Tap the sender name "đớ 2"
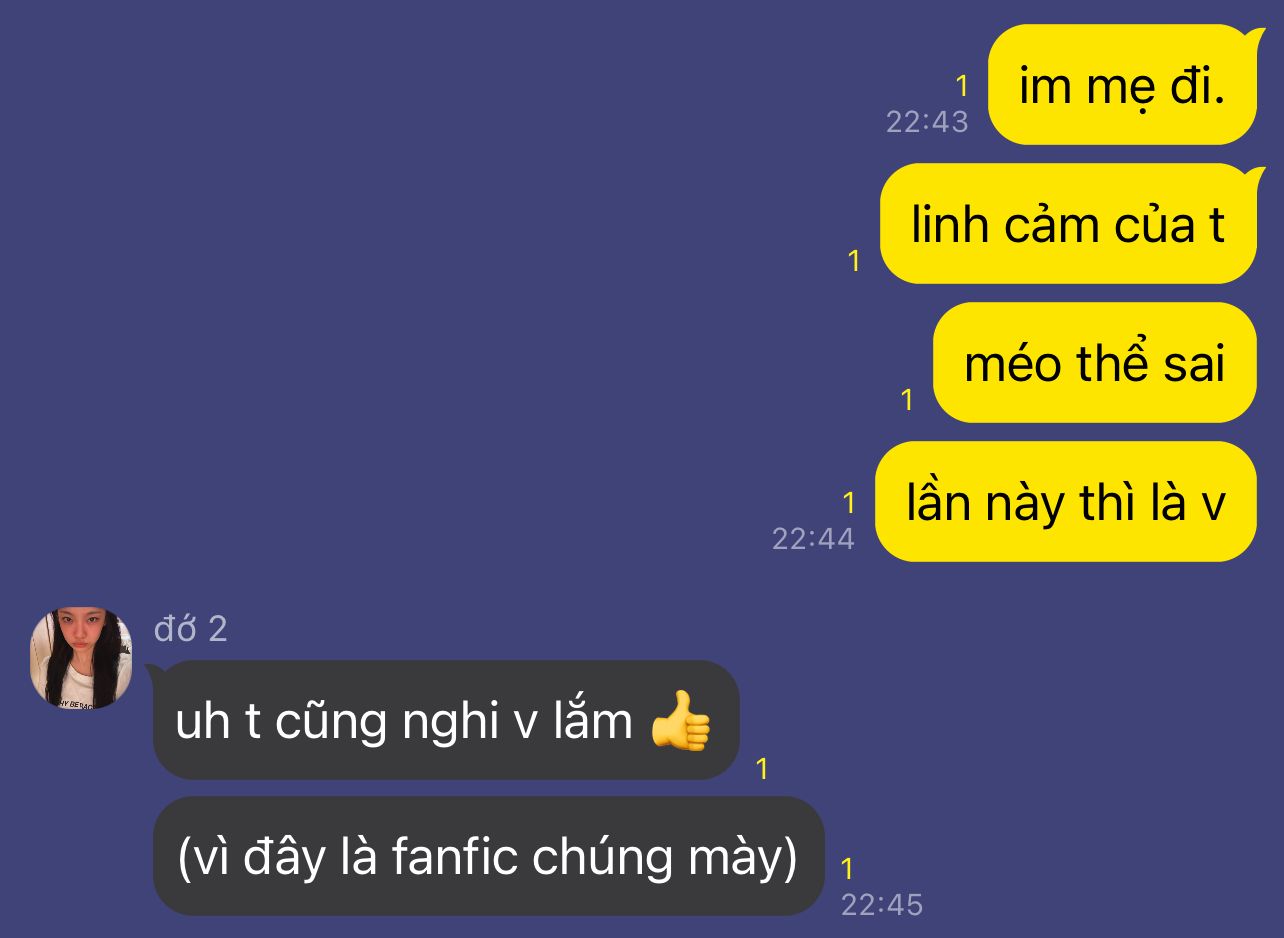Image resolution: width=1284 pixels, height=938 pixels. [x=191, y=629]
